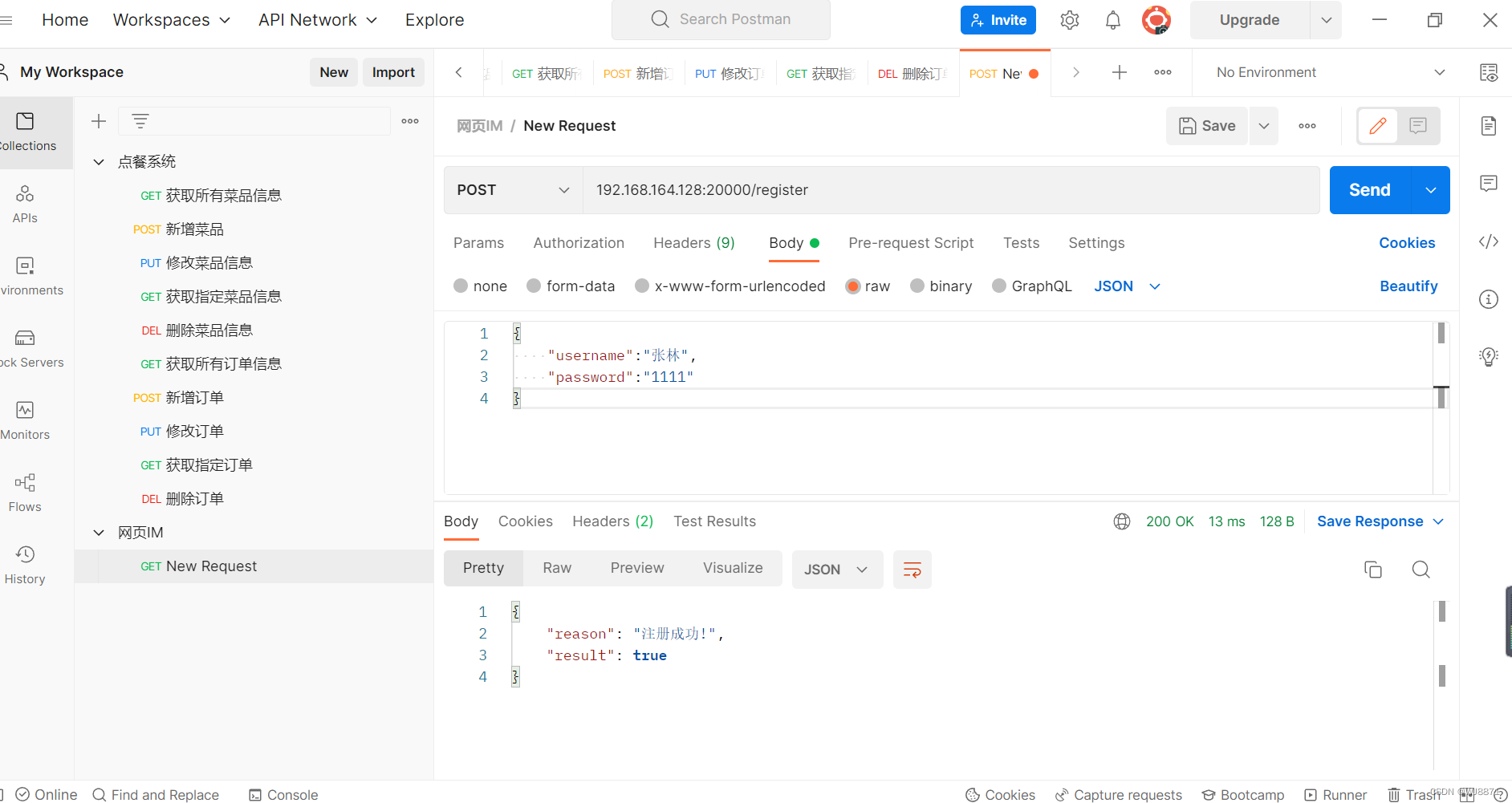This screenshot has height=803, width=1512.
Task: Collapse the 点餐系统 collection
Action: (99, 162)
